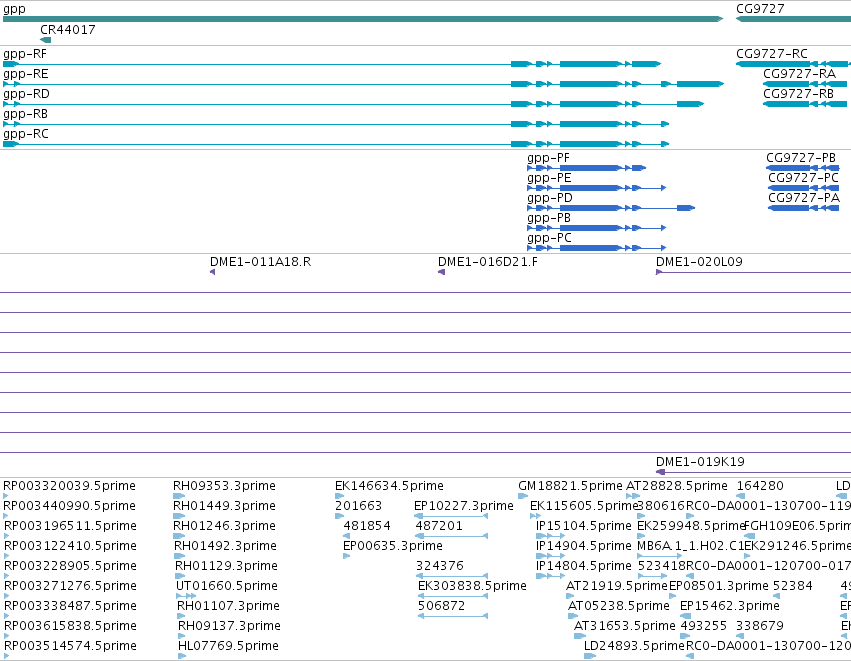Click the gpp-RD transcript label
851x661 pixels.
coord(26,94)
